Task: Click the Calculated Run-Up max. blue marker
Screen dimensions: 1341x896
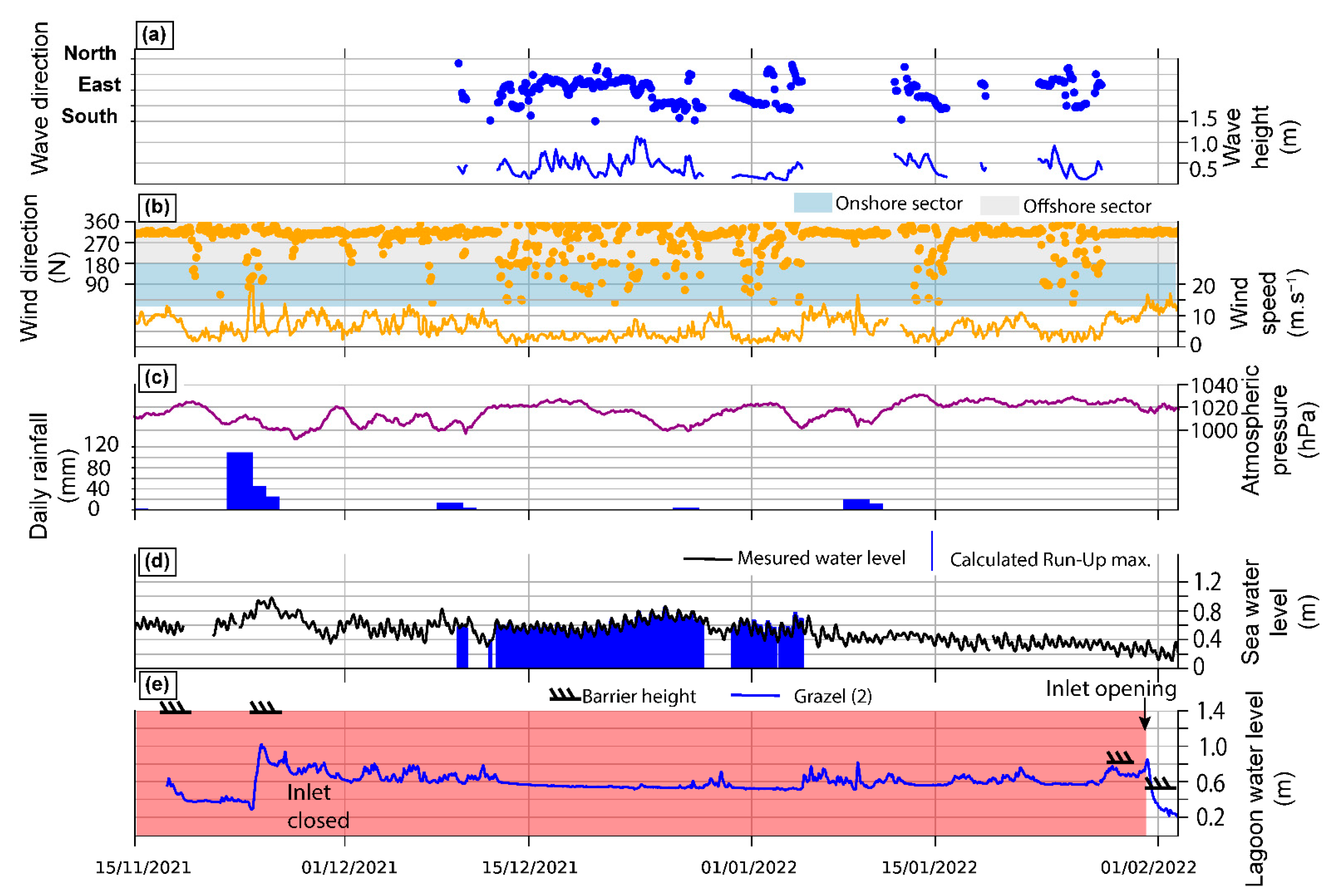Action: (x=932, y=551)
